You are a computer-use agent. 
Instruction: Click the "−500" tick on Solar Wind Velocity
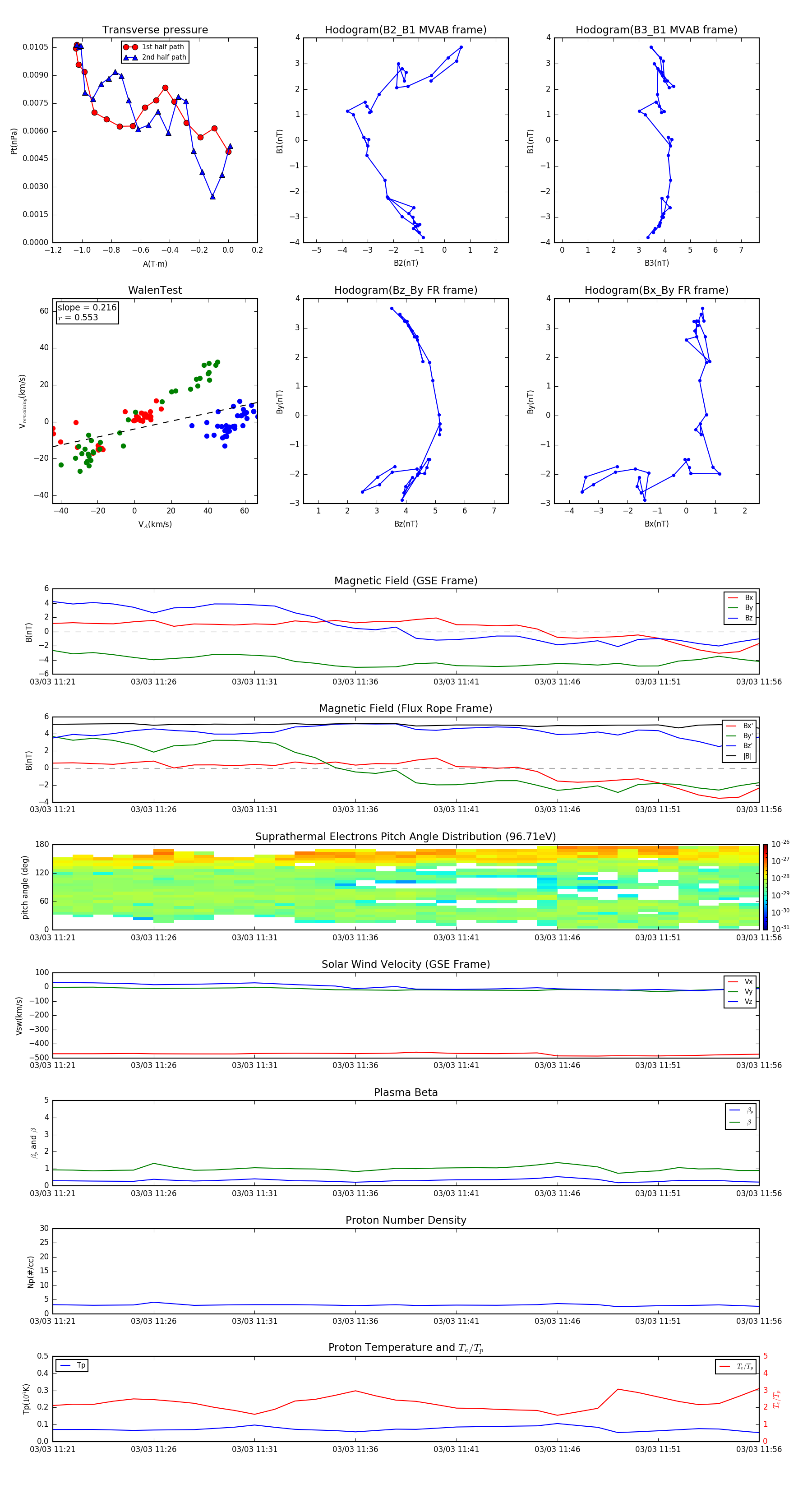tap(38, 1058)
